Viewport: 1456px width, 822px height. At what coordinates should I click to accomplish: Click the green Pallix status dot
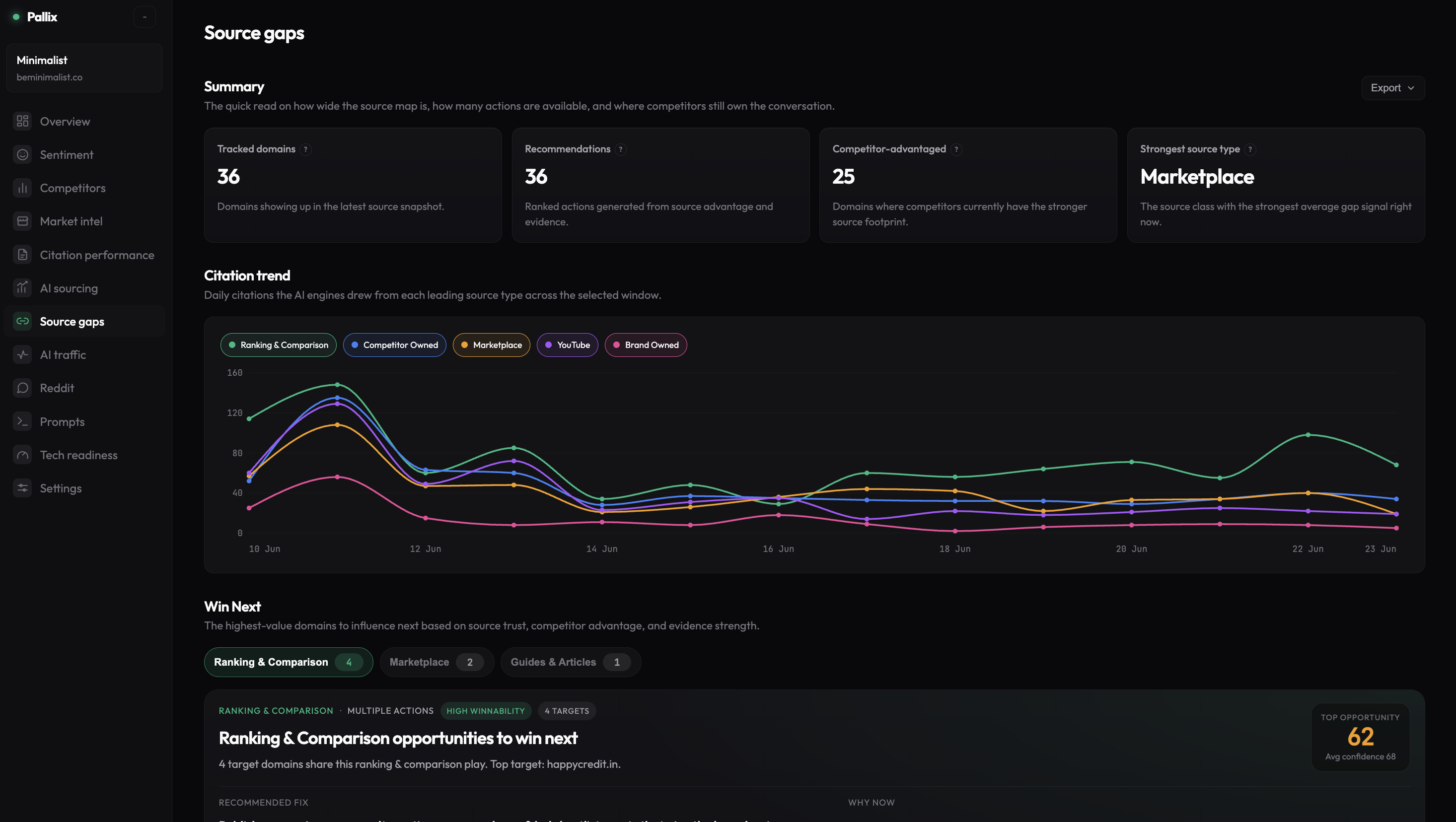click(16, 17)
